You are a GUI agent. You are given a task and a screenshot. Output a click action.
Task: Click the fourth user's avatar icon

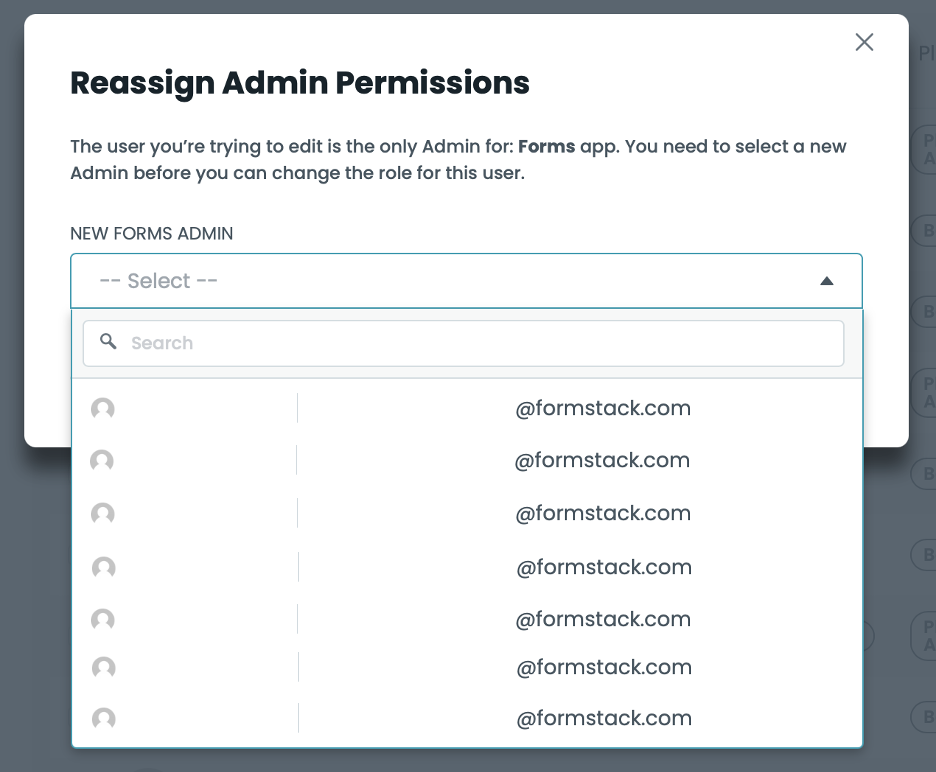coord(103,568)
